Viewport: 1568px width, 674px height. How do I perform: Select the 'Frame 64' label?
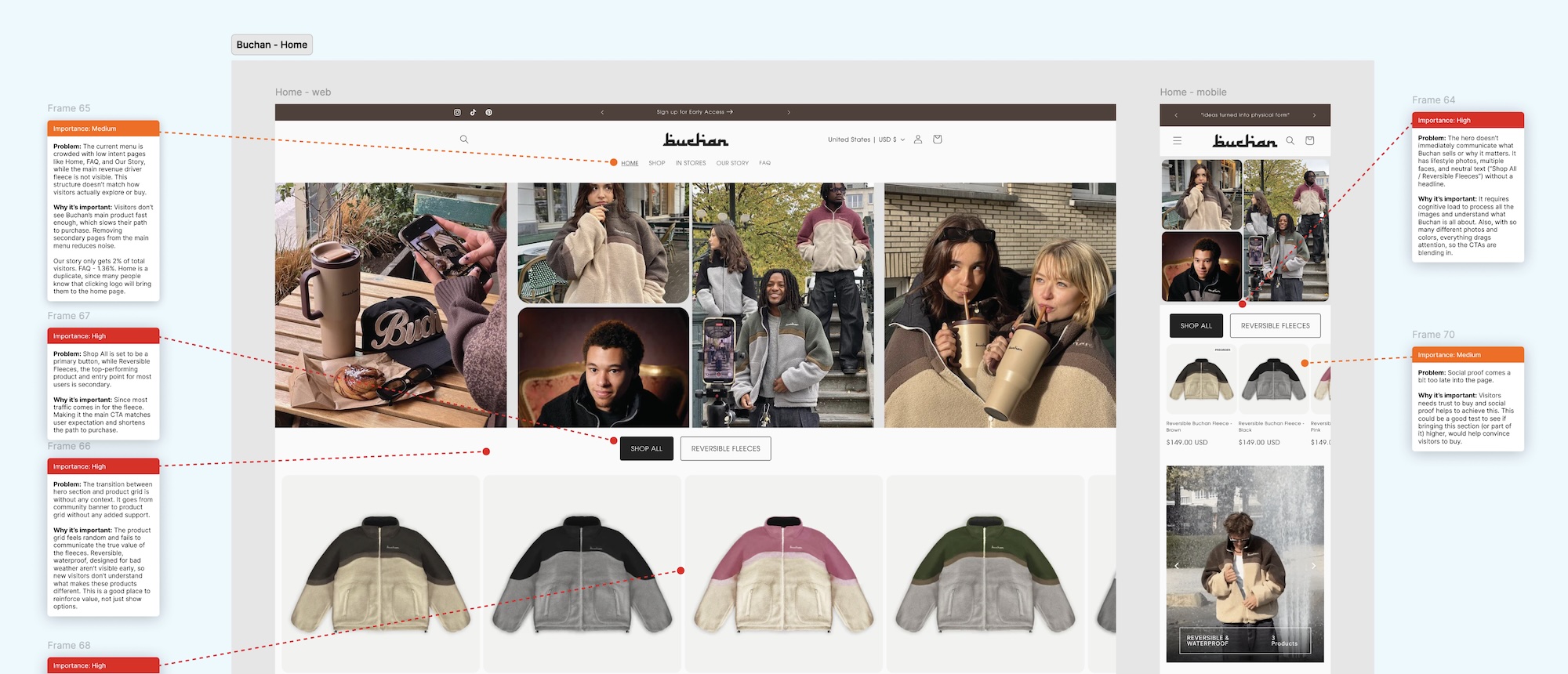(1433, 100)
